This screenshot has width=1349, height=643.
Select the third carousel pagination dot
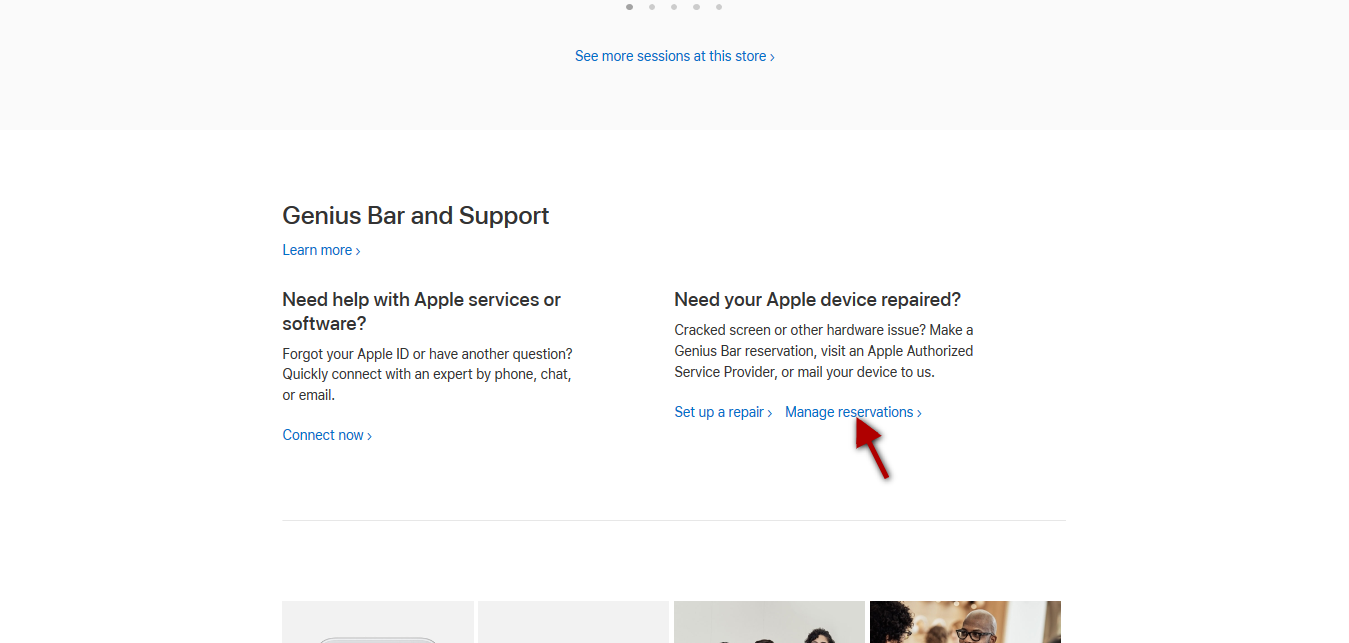674,7
